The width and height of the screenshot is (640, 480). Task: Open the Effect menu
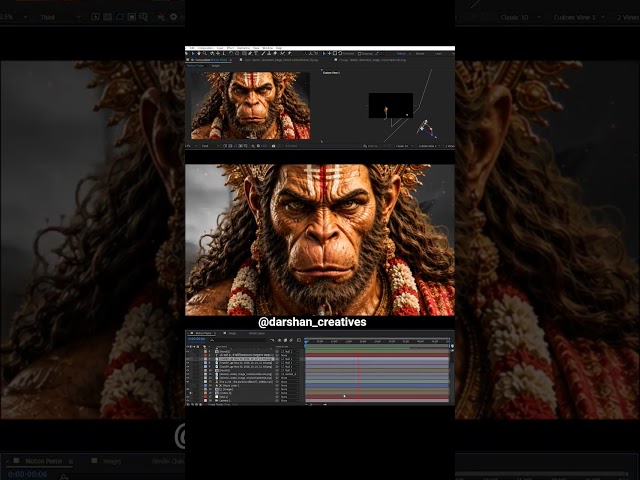pyautogui.click(x=230, y=48)
